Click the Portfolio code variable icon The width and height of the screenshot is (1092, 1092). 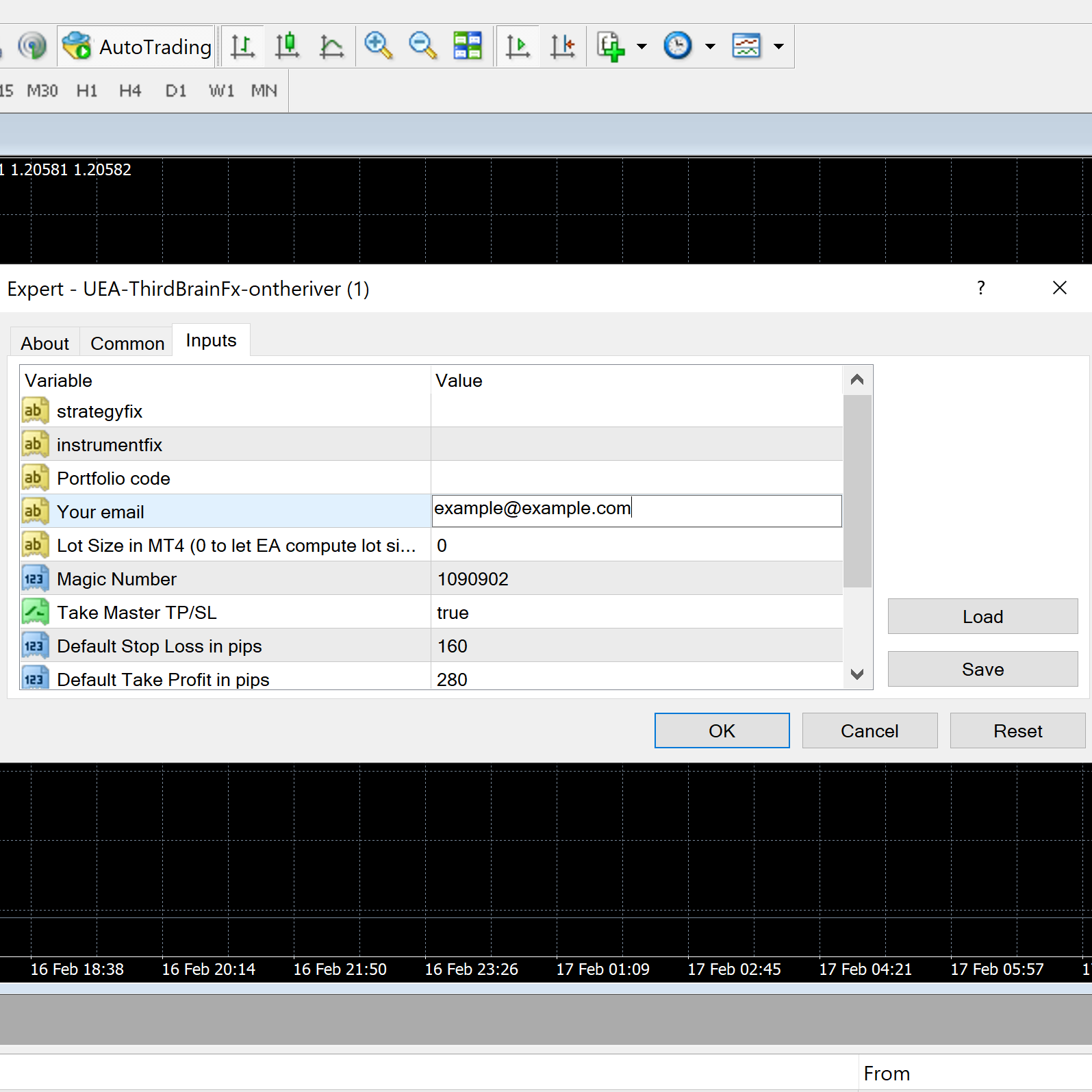click(x=36, y=478)
